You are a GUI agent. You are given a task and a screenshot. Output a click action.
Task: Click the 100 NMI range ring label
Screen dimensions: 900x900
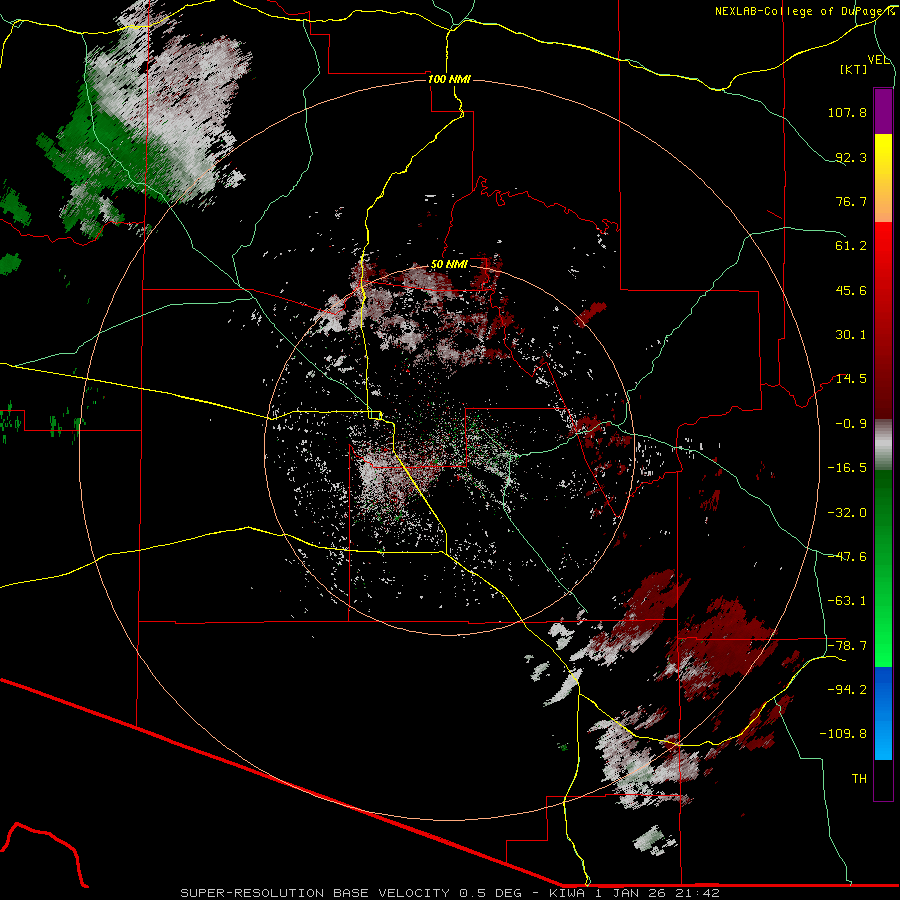point(449,79)
